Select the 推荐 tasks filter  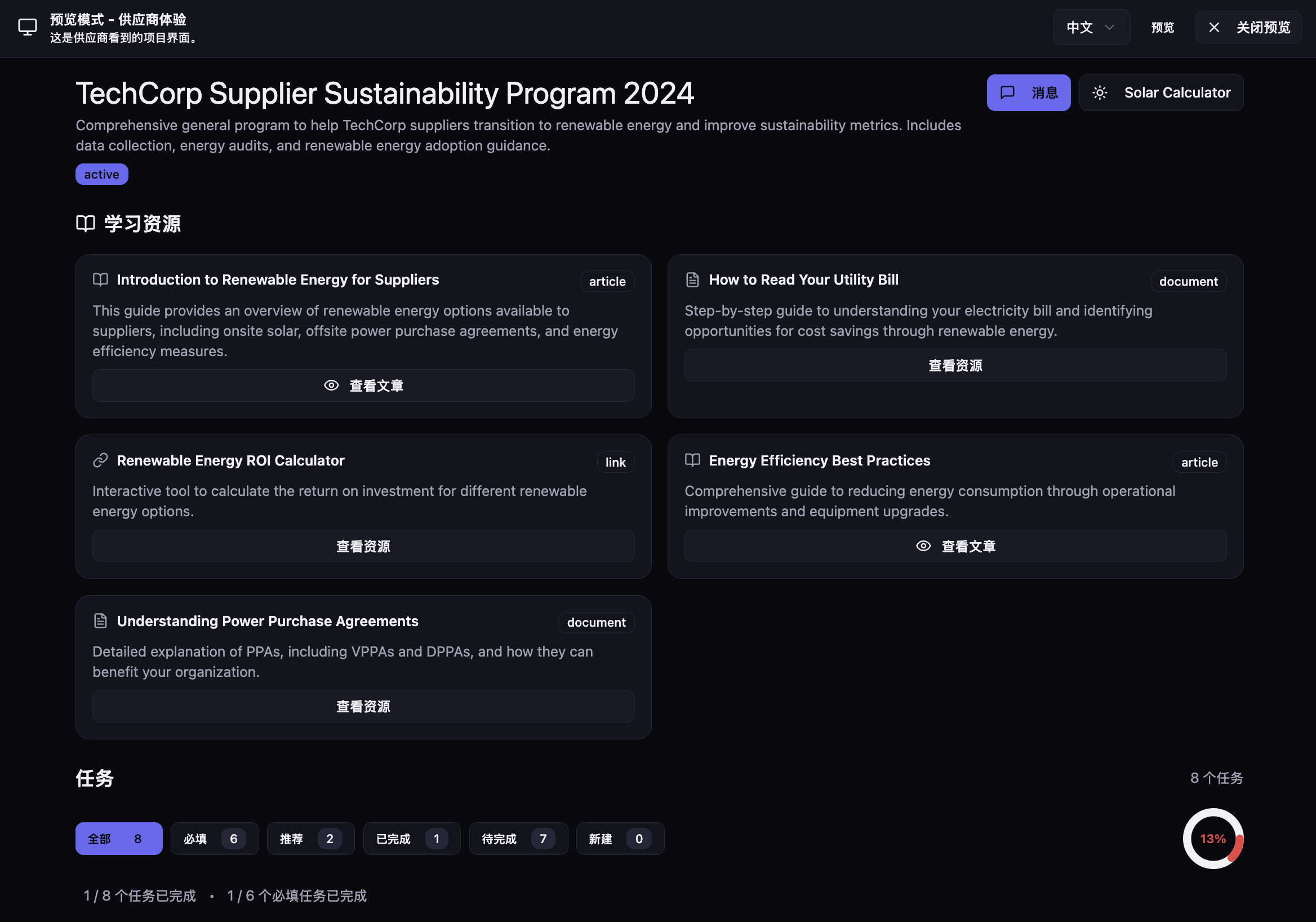310,839
